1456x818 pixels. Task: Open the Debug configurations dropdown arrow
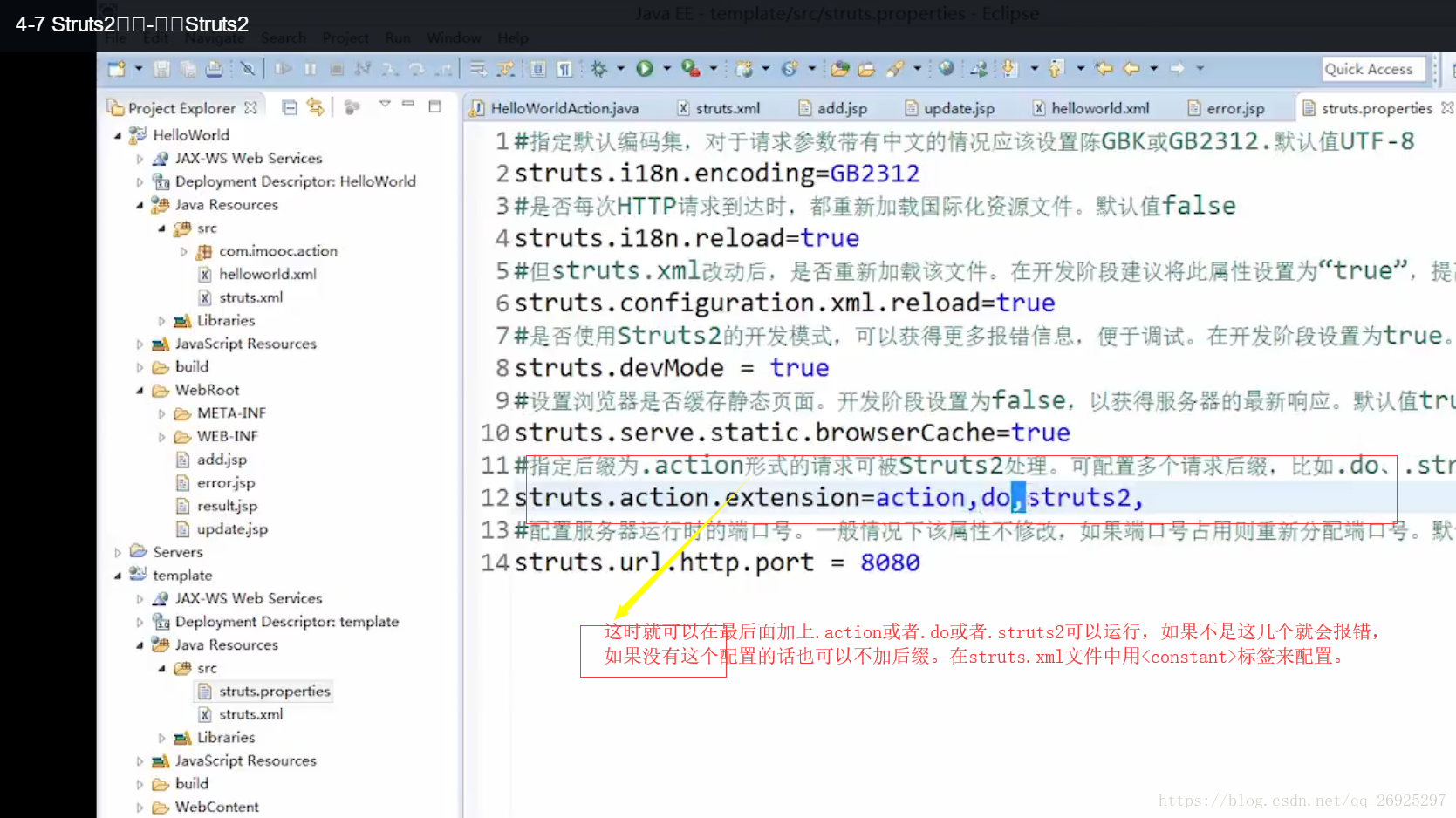(x=621, y=68)
